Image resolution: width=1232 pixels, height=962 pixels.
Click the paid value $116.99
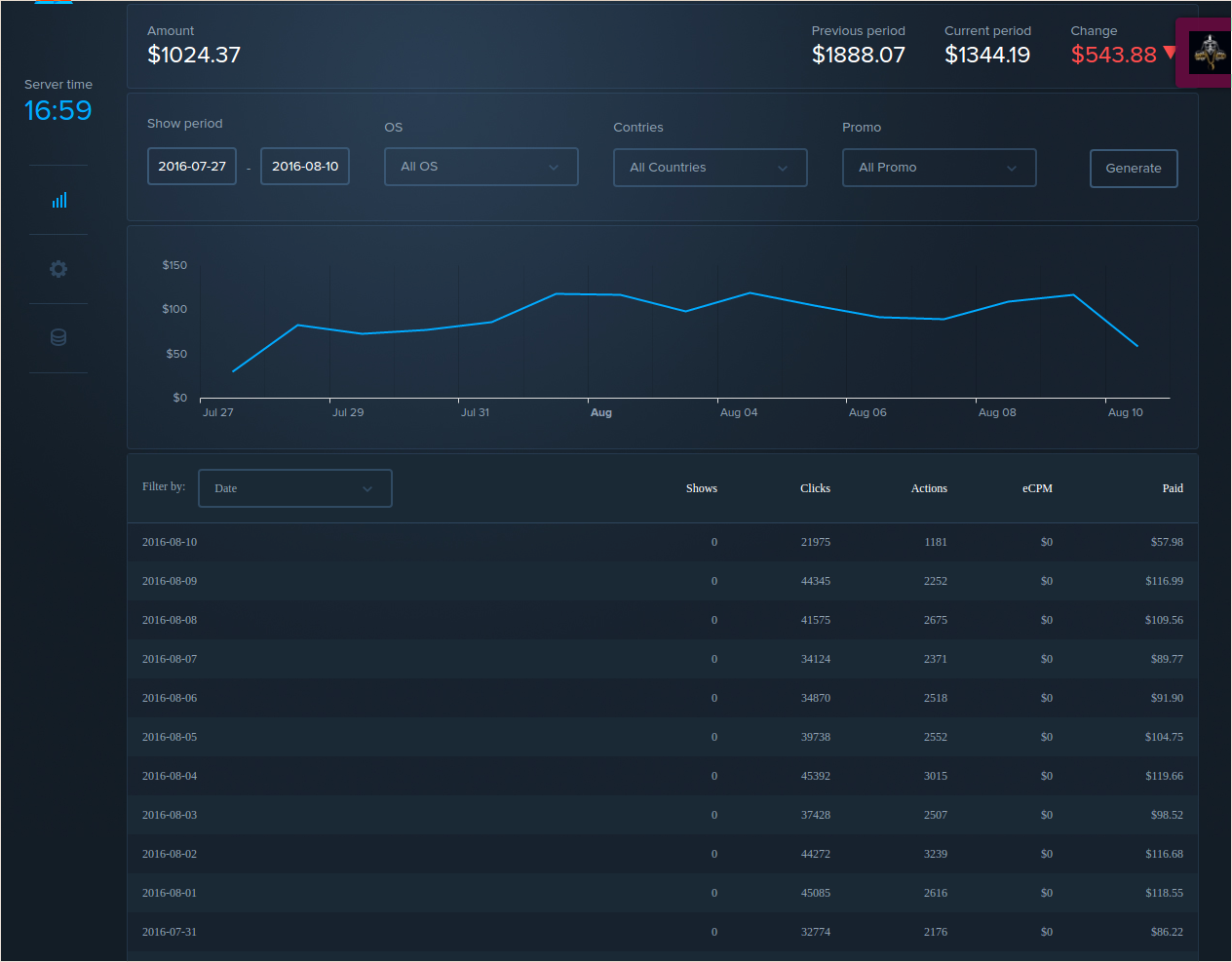(x=1164, y=581)
